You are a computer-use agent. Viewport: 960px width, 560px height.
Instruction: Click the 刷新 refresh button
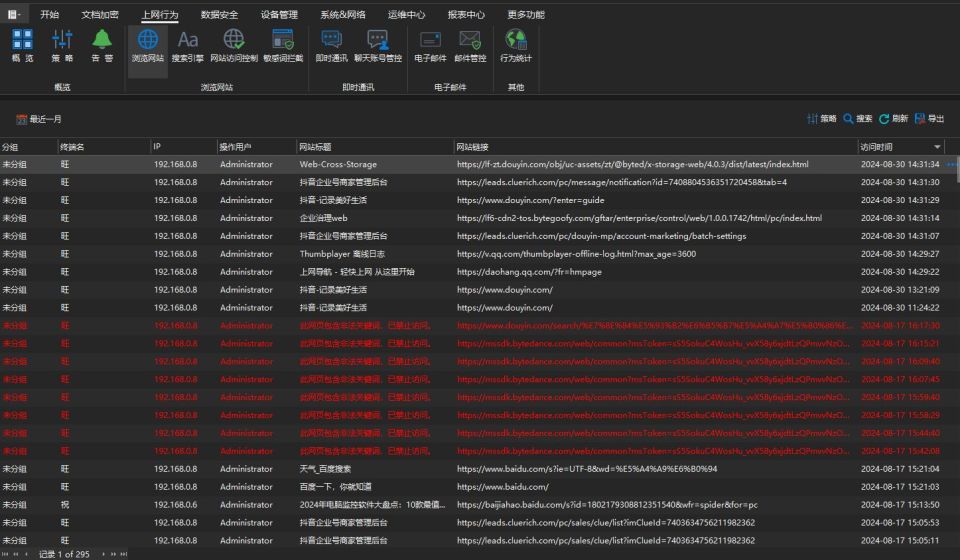point(893,119)
